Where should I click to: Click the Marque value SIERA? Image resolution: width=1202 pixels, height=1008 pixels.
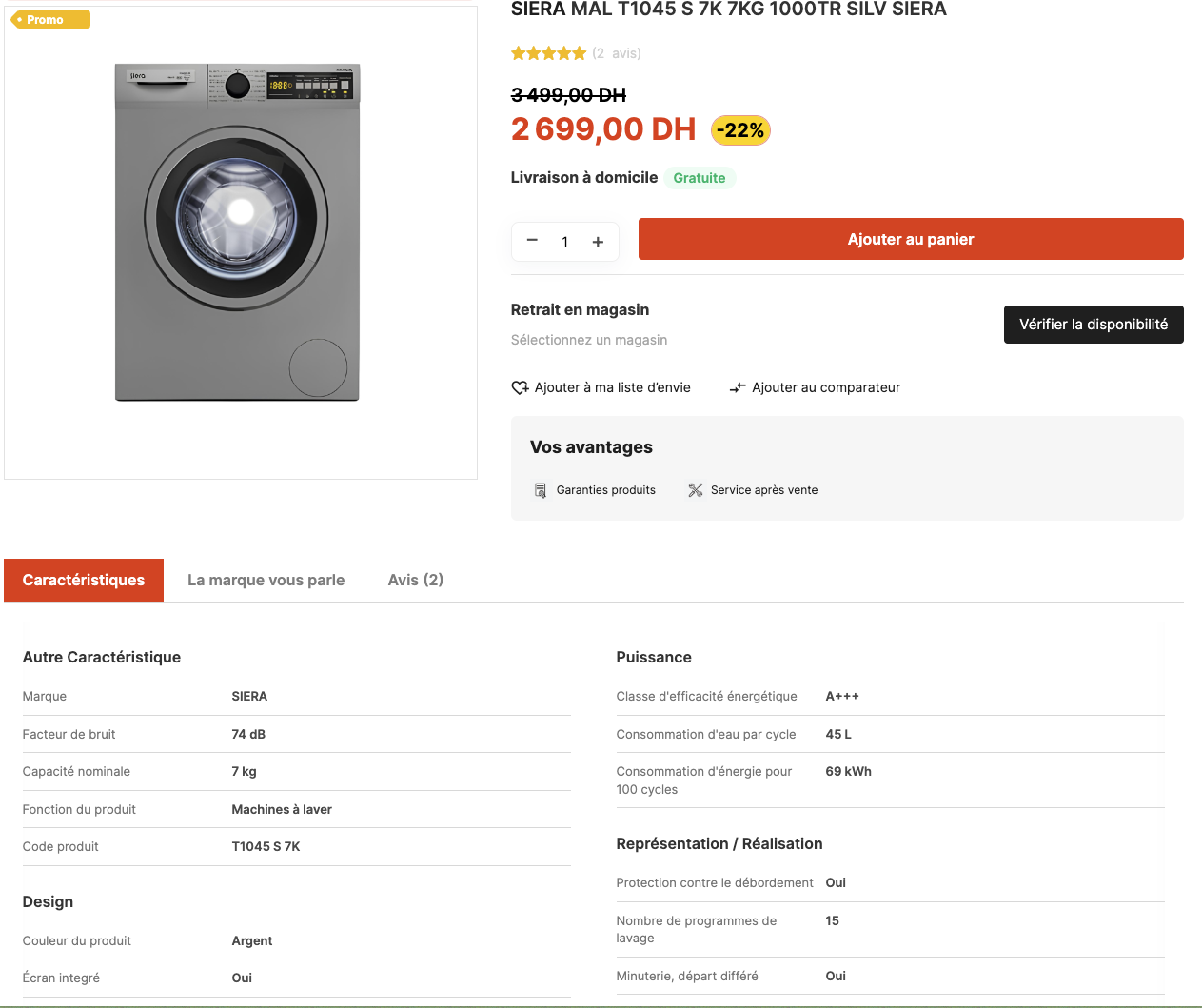pyautogui.click(x=249, y=696)
